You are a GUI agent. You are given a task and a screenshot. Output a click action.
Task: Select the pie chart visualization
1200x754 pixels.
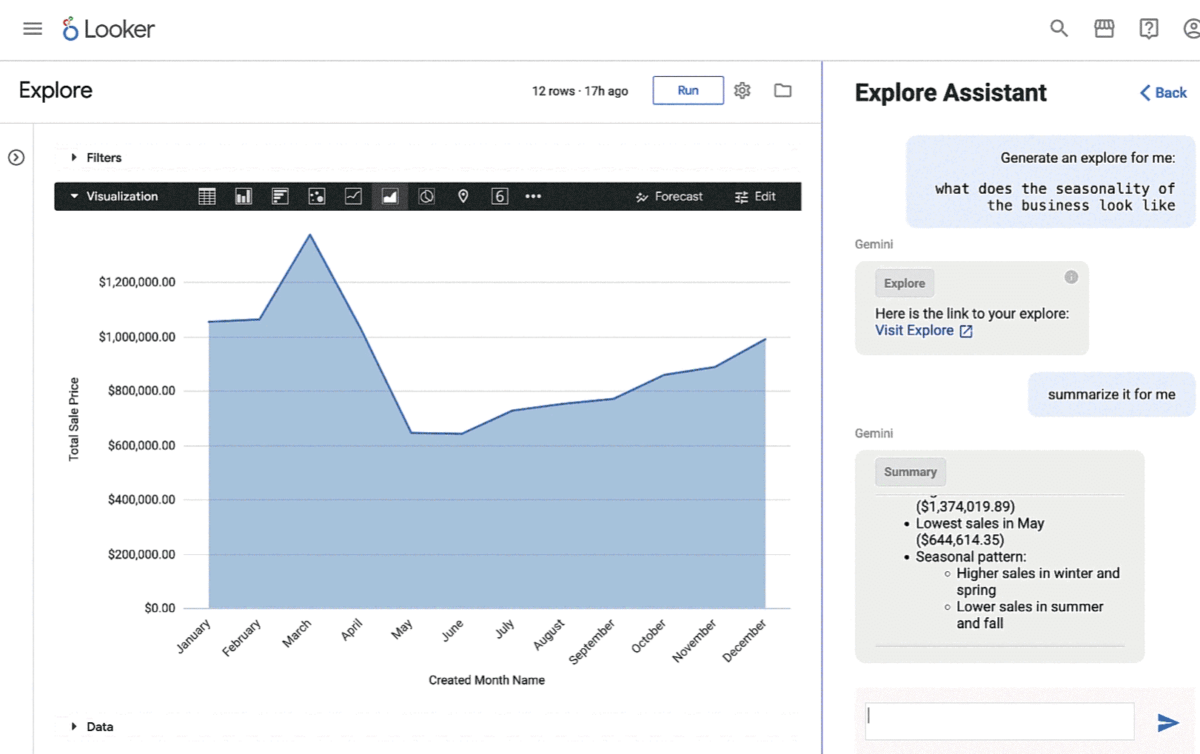(x=426, y=196)
